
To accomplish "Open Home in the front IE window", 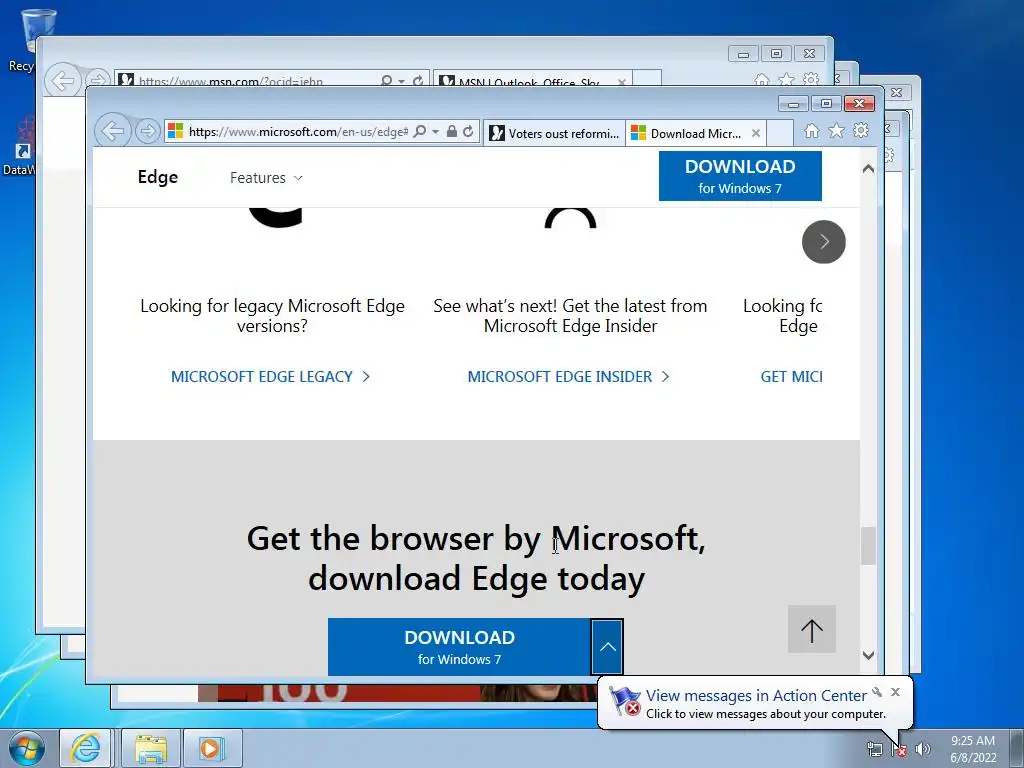I will tap(812, 131).
